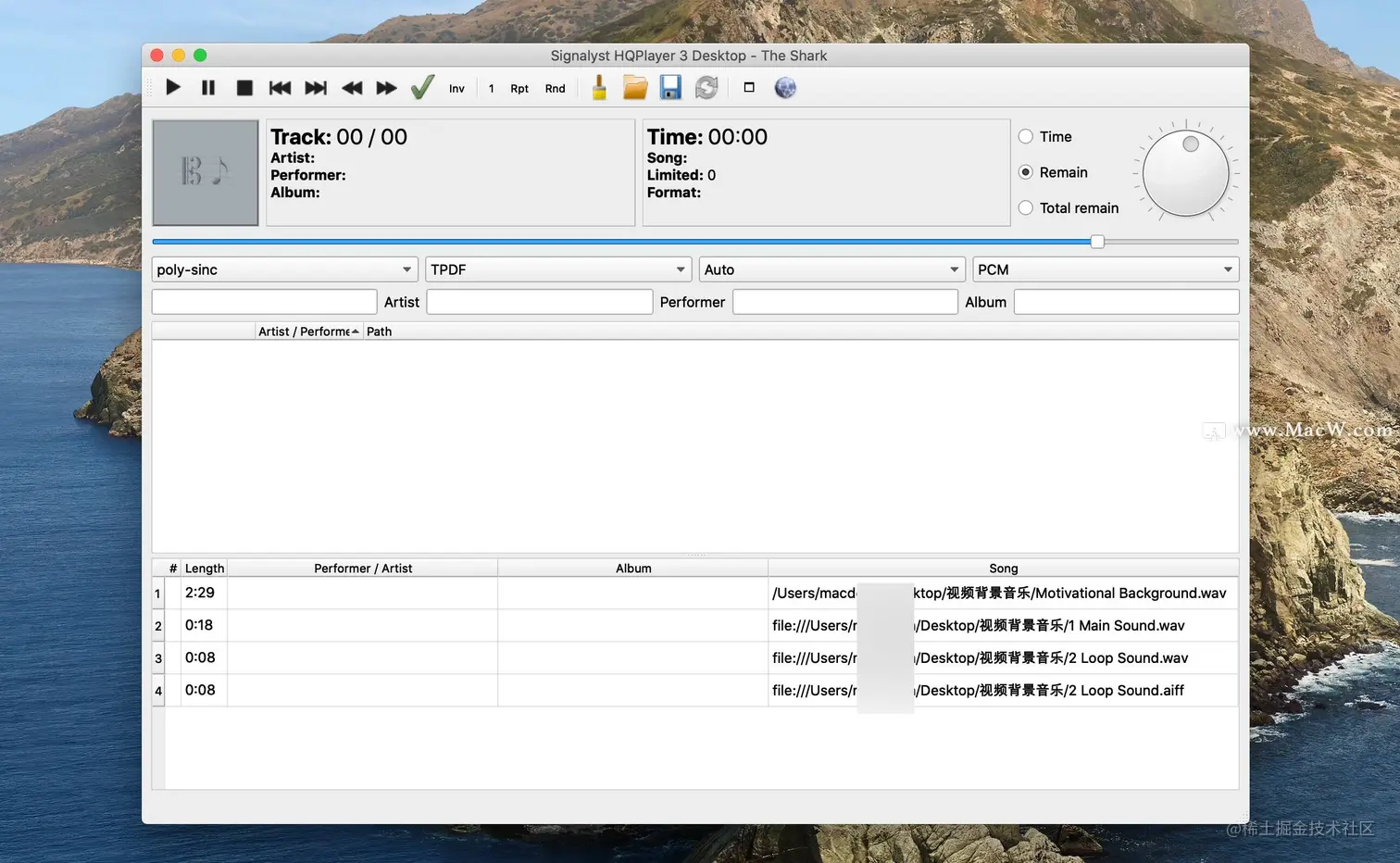
Task: Click the green checkmark icon
Action: tap(422, 88)
